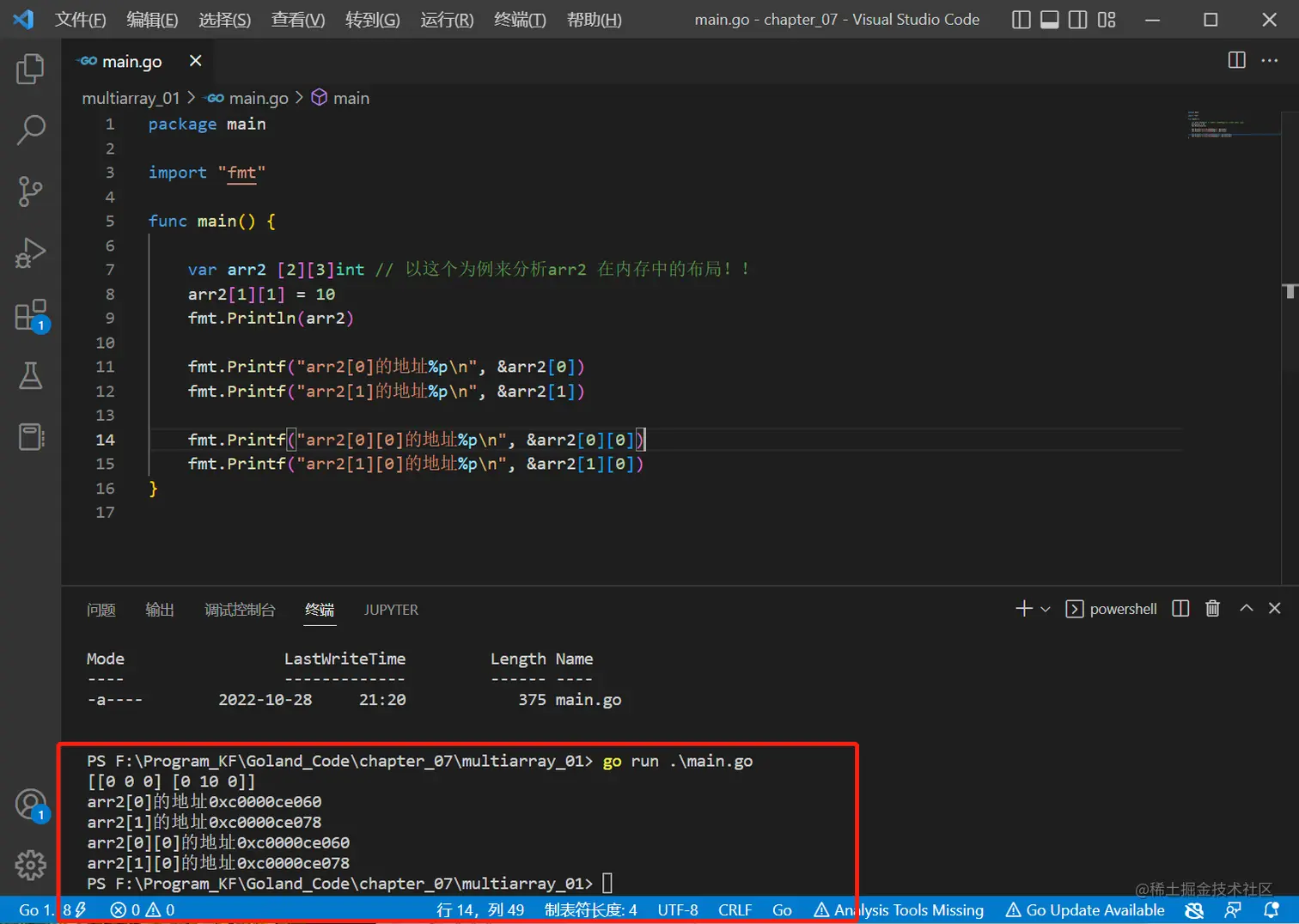Kill terminal with trash icon
Image resolution: width=1299 pixels, height=924 pixels.
[1212, 609]
